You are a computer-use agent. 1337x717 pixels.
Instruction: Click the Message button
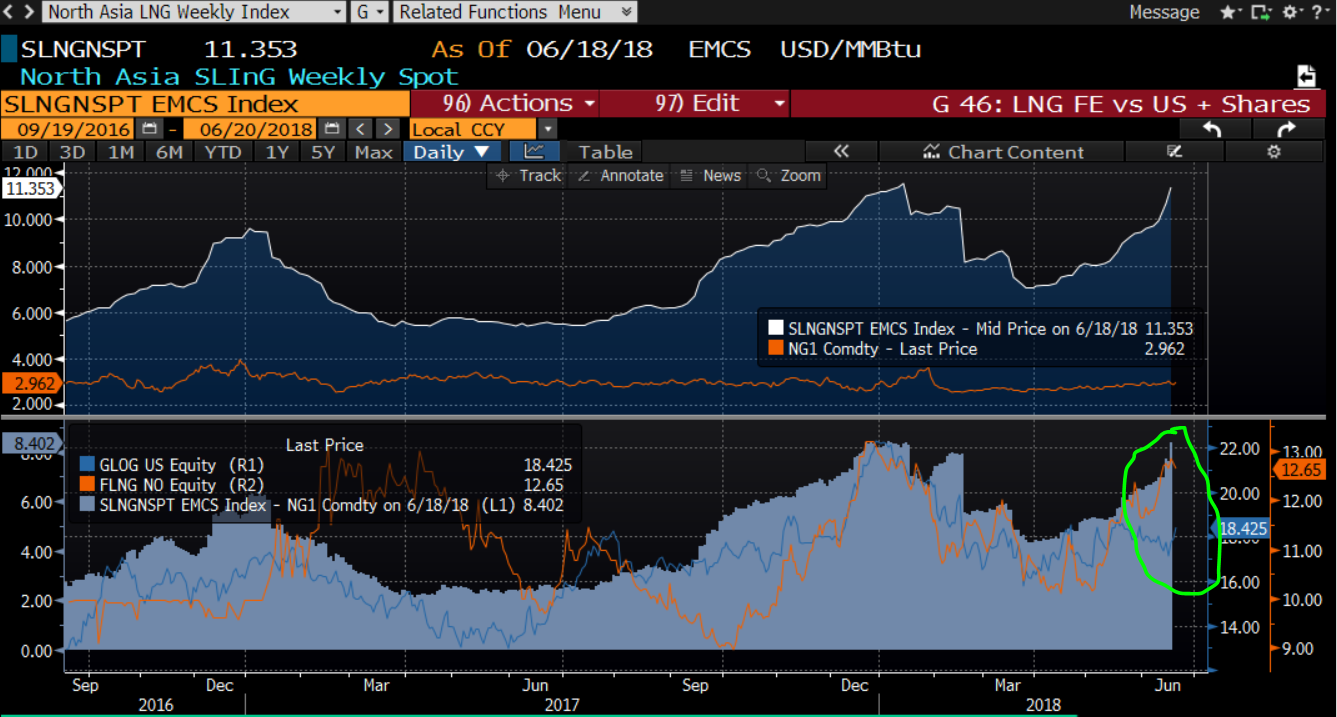tap(1164, 12)
